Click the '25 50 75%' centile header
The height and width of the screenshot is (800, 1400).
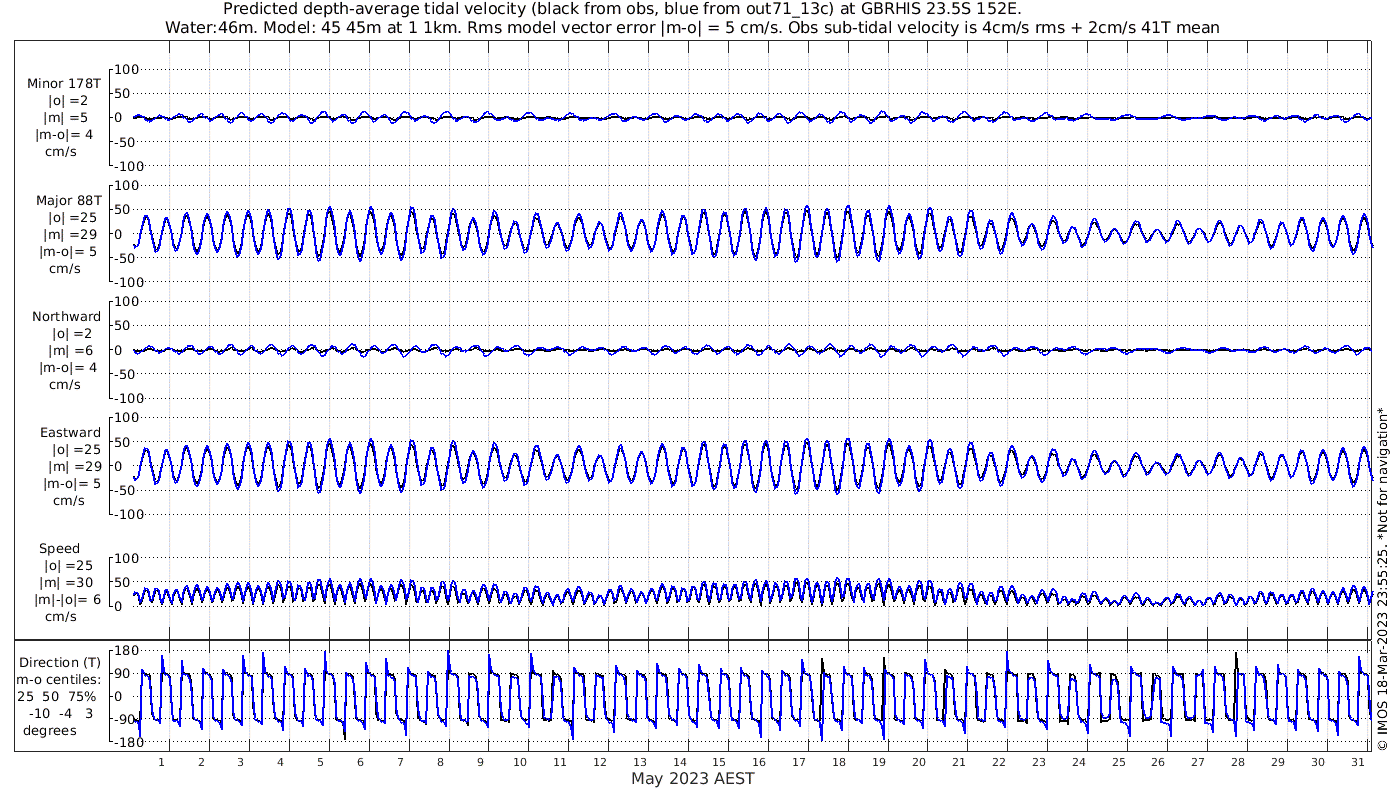pyautogui.click(x=58, y=696)
